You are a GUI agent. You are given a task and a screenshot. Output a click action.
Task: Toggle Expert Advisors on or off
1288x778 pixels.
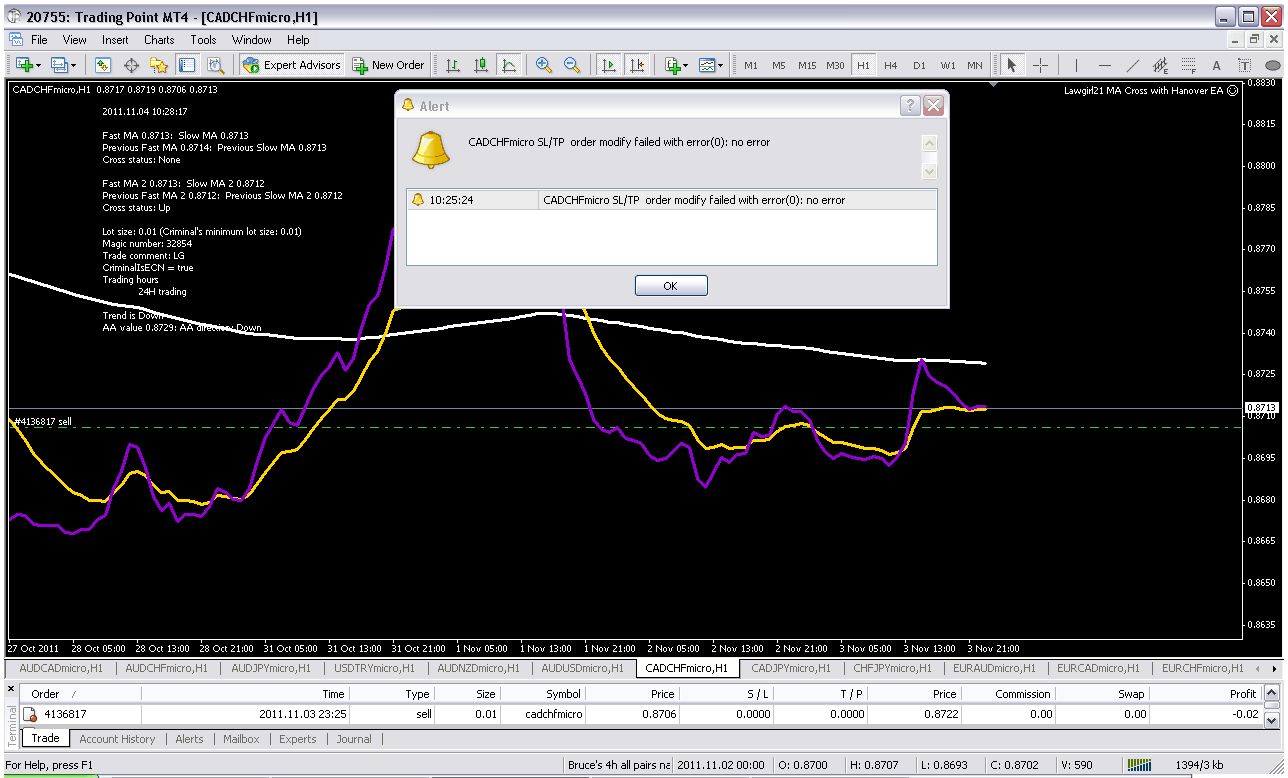coord(292,65)
